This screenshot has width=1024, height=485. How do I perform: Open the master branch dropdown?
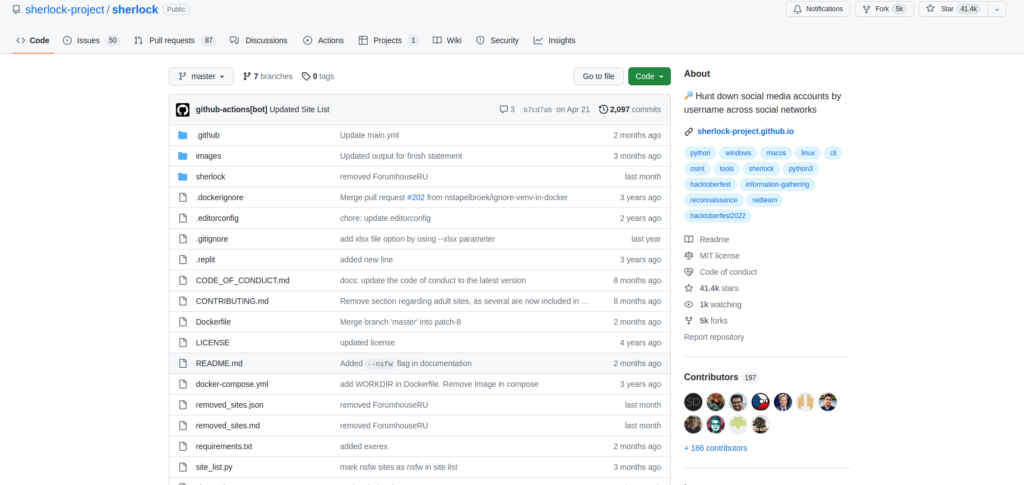201,76
